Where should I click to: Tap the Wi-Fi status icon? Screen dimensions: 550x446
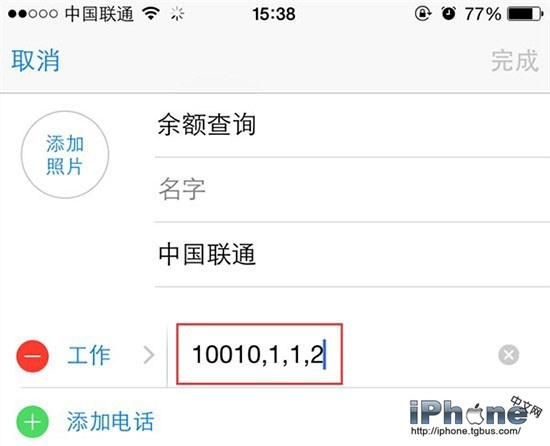click(151, 14)
